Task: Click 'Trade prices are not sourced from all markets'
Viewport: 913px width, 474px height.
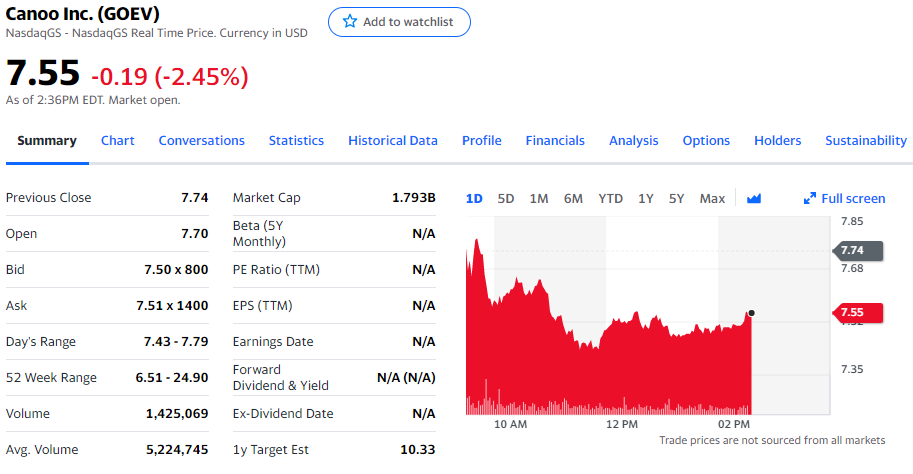Action: coord(772,440)
